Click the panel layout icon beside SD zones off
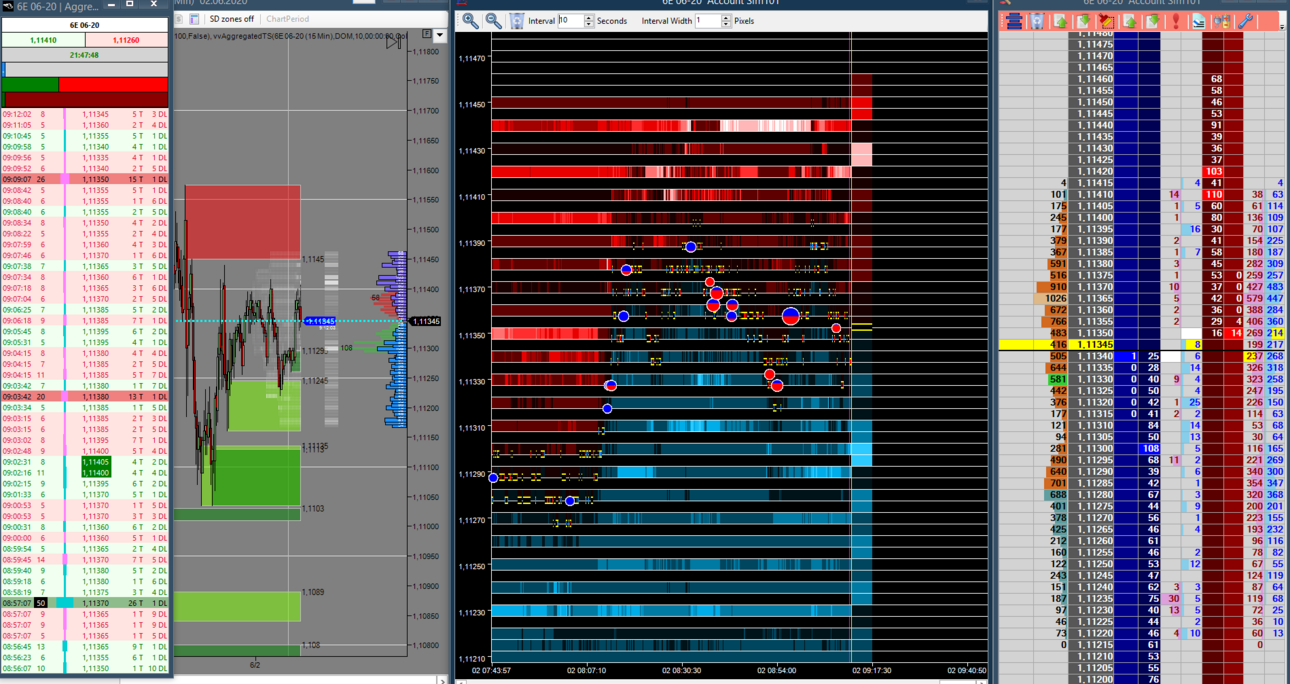The height and width of the screenshot is (684, 1290). [x=195, y=19]
